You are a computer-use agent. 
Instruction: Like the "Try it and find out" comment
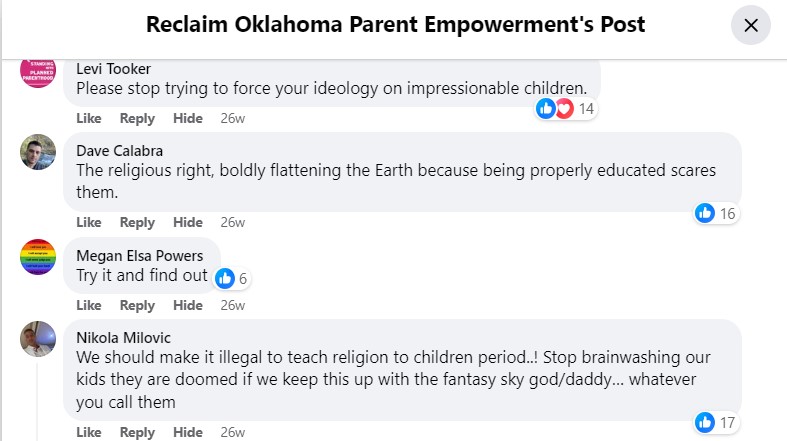(x=89, y=305)
